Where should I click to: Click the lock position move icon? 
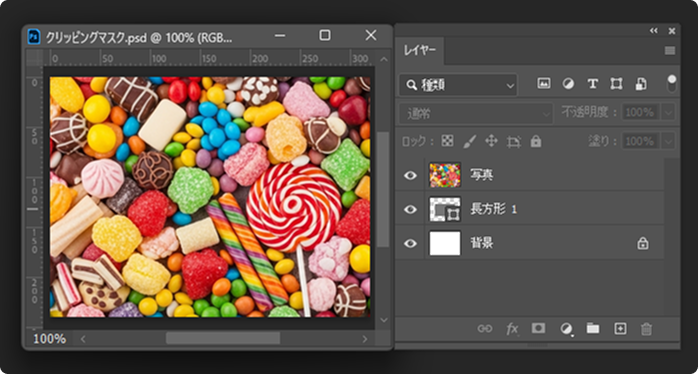491,142
